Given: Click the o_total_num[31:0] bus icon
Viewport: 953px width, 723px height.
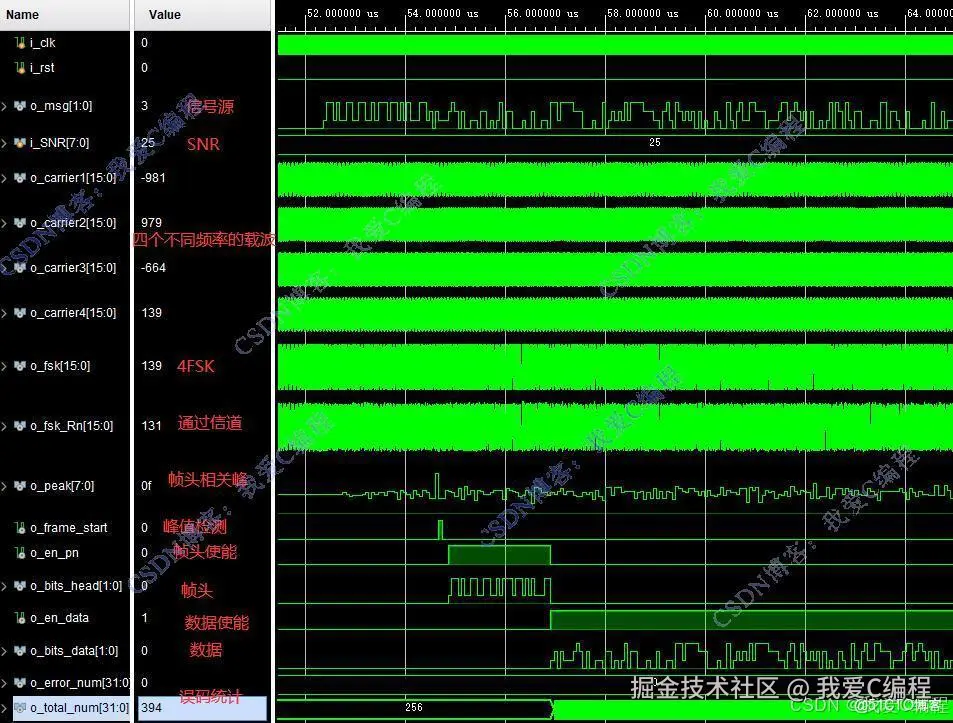Looking at the screenshot, I should [x=20, y=708].
